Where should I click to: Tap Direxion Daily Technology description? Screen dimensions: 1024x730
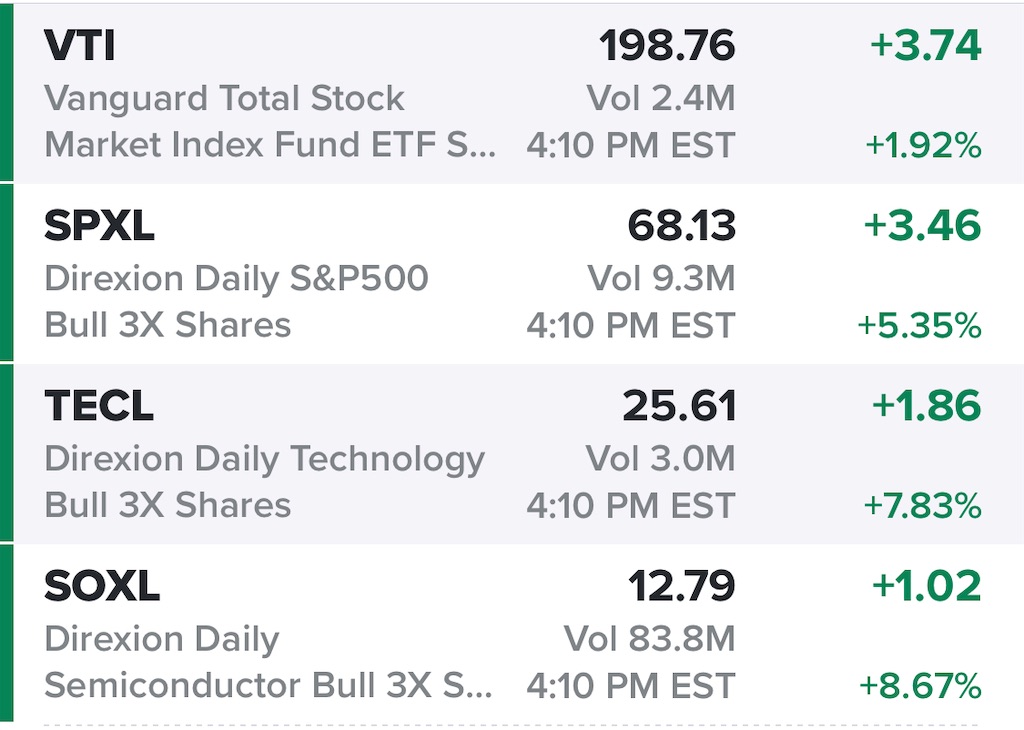(x=264, y=459)
